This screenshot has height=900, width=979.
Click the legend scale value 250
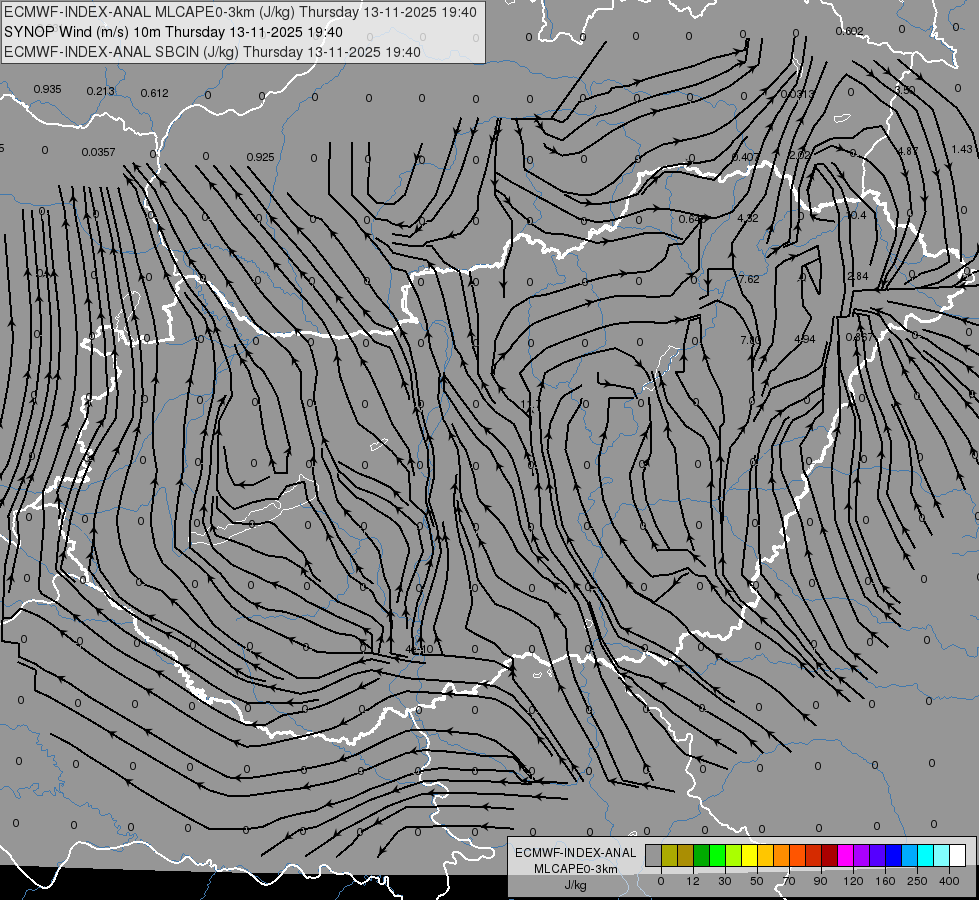[x=917, y=881]
